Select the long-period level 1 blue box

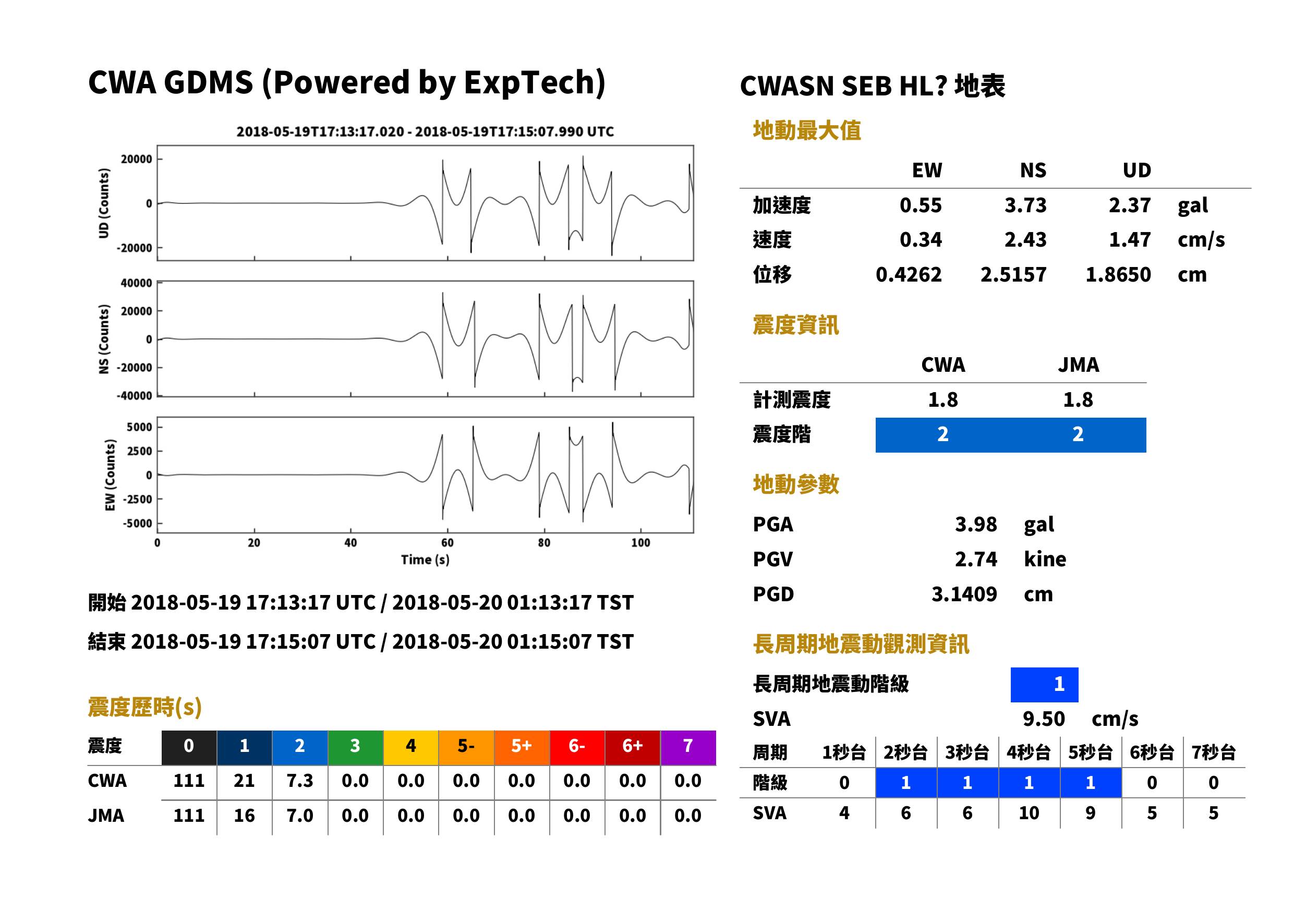[1044, 685]
